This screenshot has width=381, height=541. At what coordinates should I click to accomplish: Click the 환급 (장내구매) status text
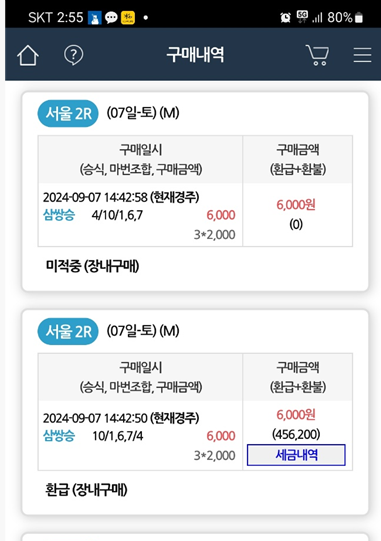point(86,490)
